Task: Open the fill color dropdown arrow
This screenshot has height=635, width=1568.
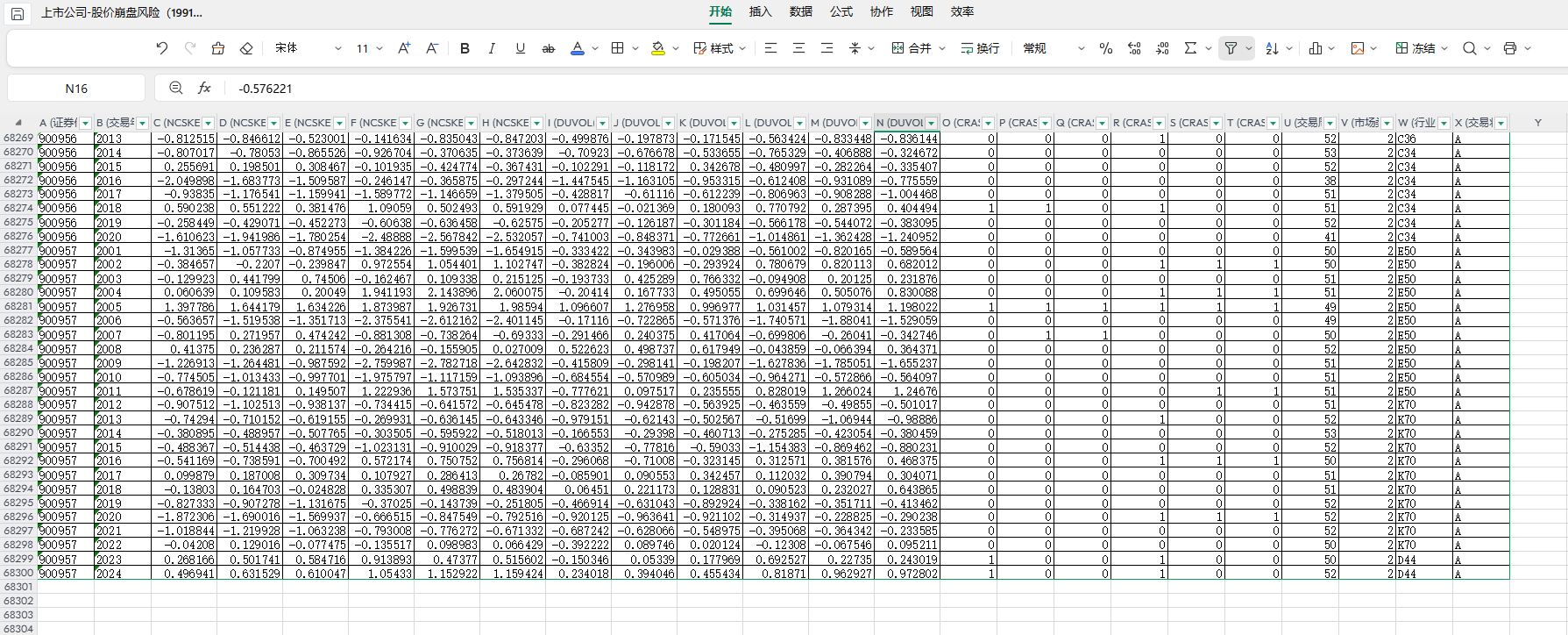Action: (x=676, y=48)
